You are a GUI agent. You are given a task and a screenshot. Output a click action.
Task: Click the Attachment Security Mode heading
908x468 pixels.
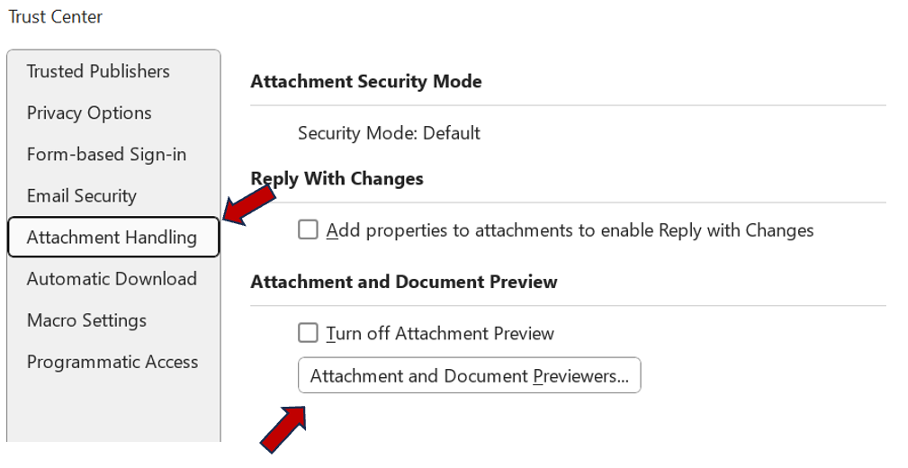point(366,82)
